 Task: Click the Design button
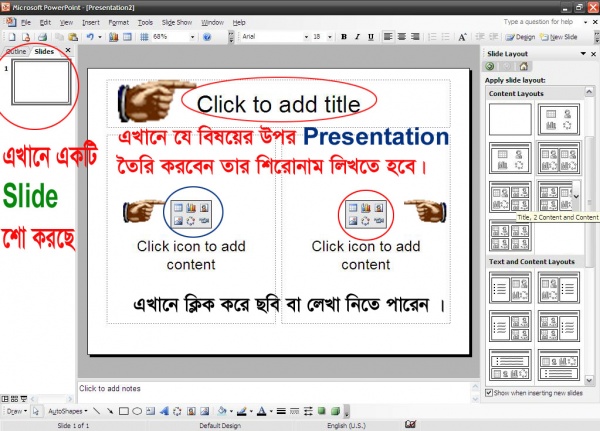coord(520,37)
